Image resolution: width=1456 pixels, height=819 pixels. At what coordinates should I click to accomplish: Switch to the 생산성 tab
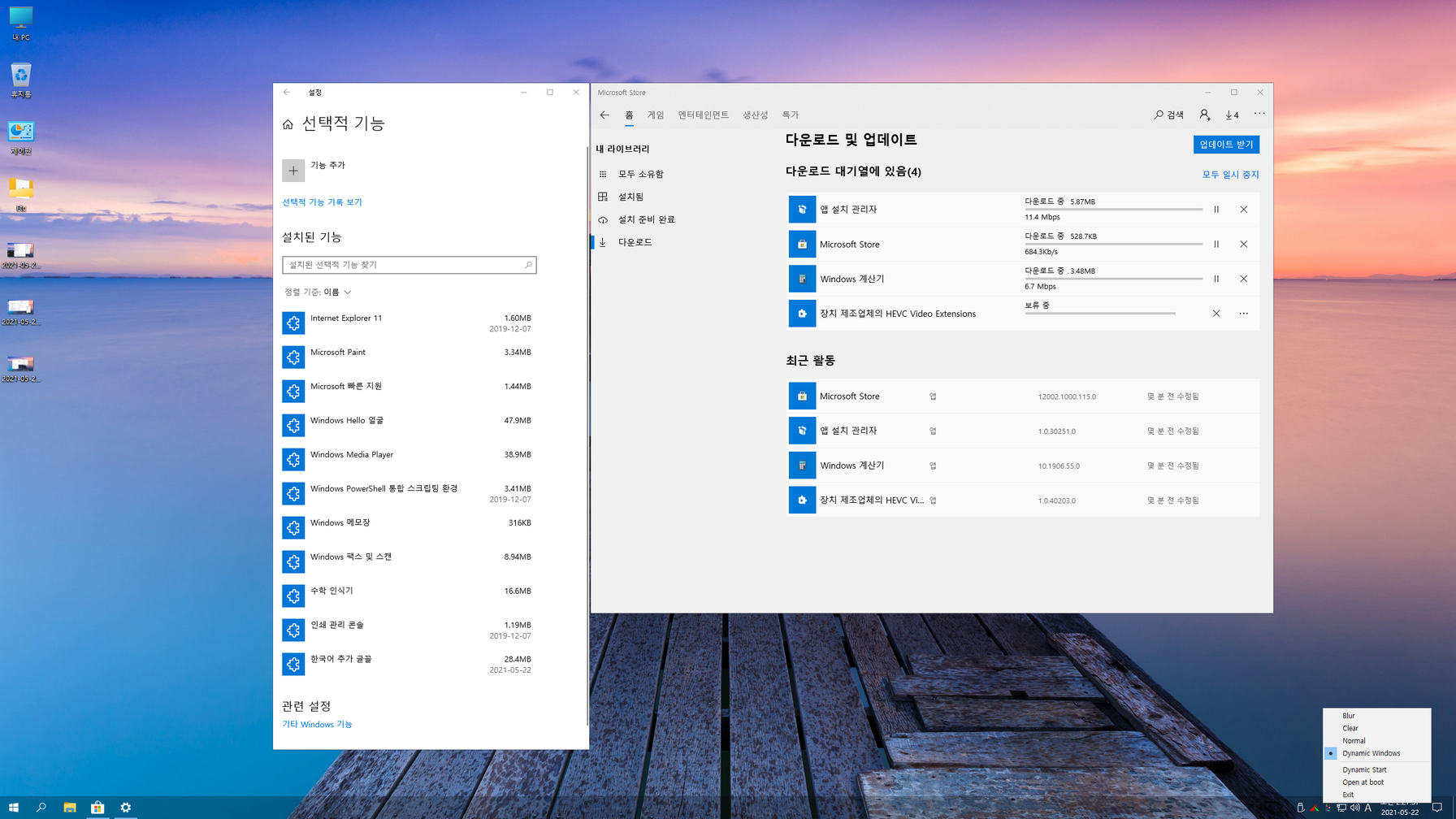pos(755,115)
